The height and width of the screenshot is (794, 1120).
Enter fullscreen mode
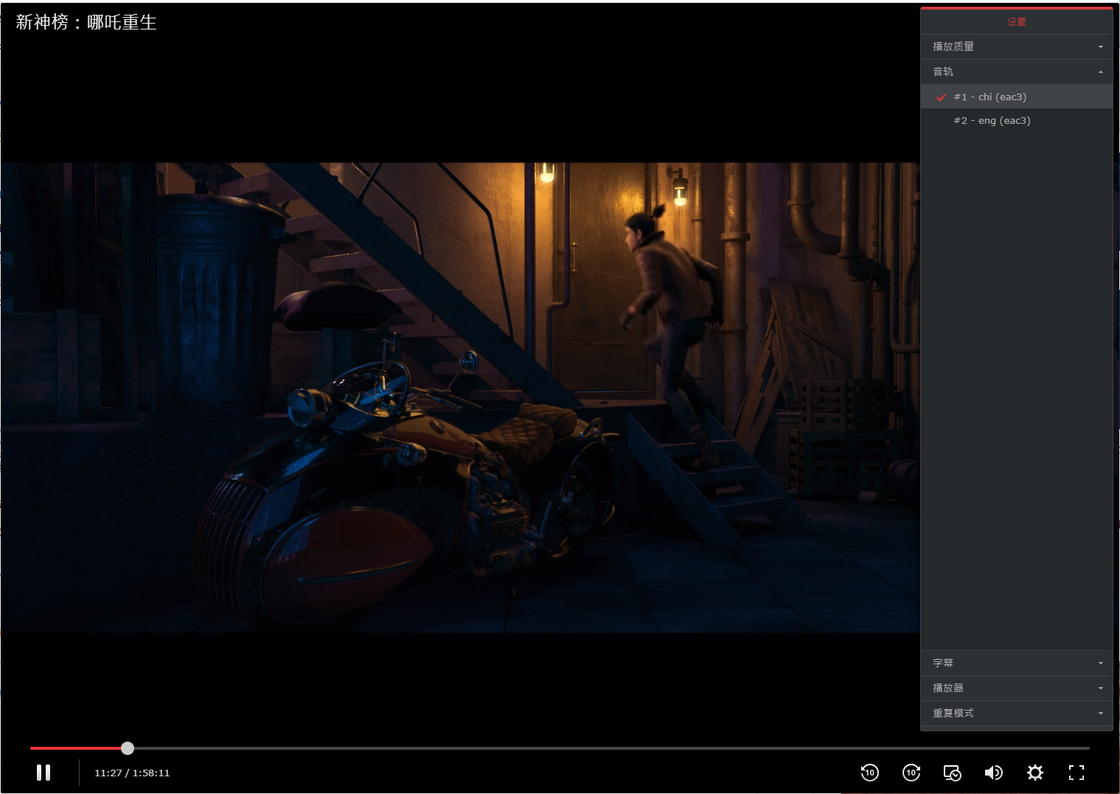(x=1076, y=773)
